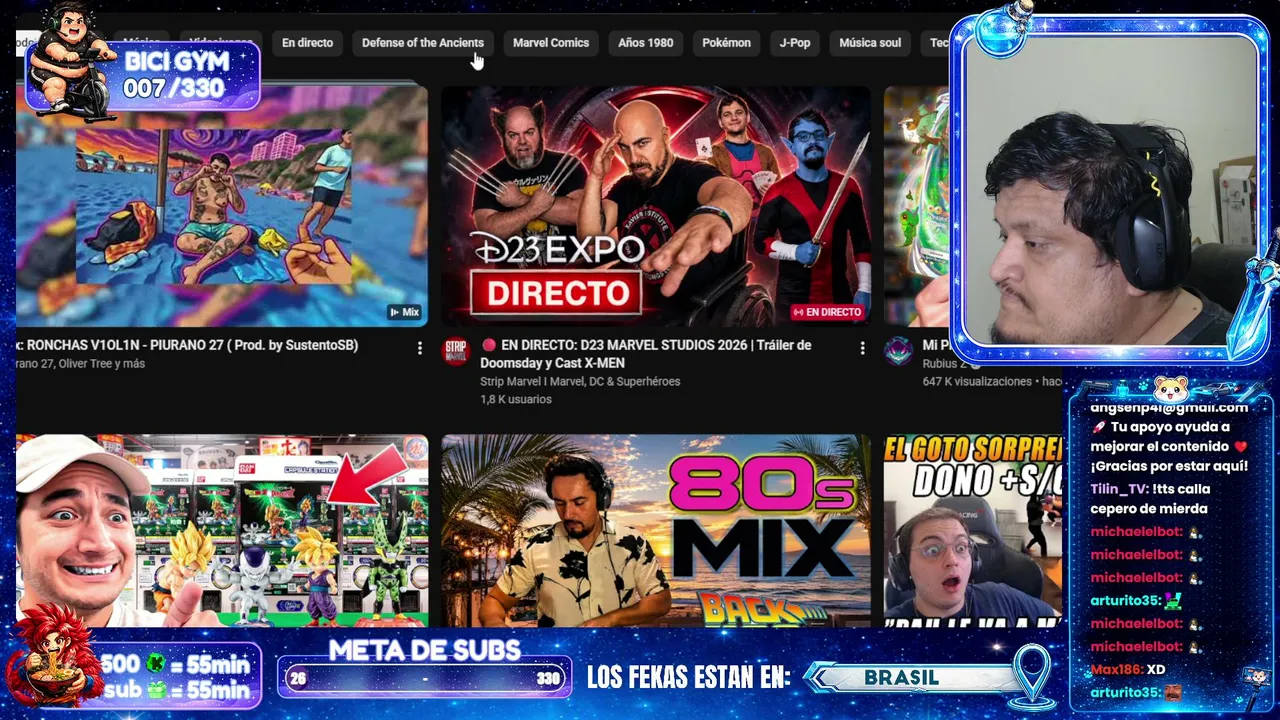1280x720 pixels.
Task: Play the 80s MIX video thumbnail
Action: click(656, 530)
